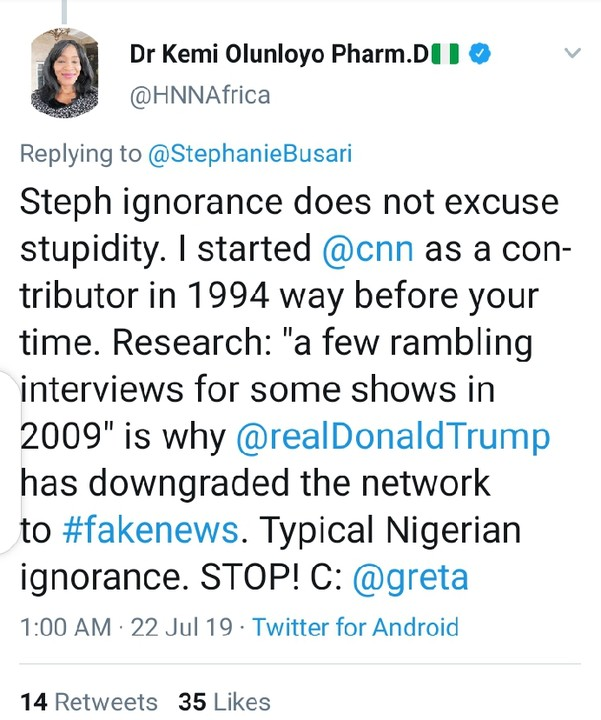
Task: Click the 1:00 AM · 22 Jul 19 timestamp
Action: coord(125,627)
